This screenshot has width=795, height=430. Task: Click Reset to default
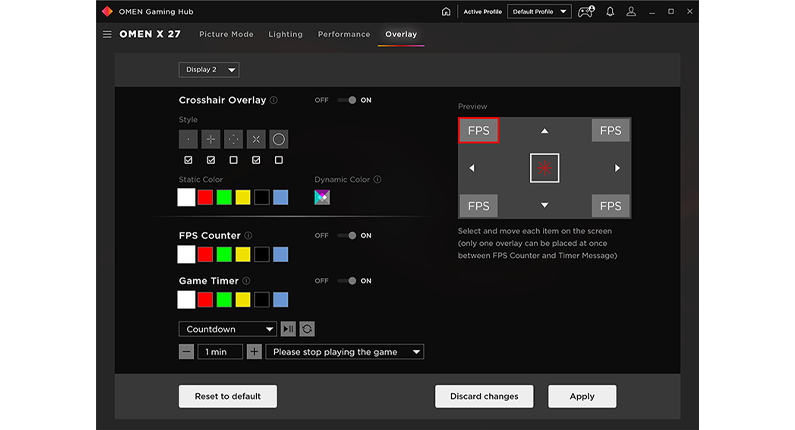pyautogui.click(x=228, y=397)
